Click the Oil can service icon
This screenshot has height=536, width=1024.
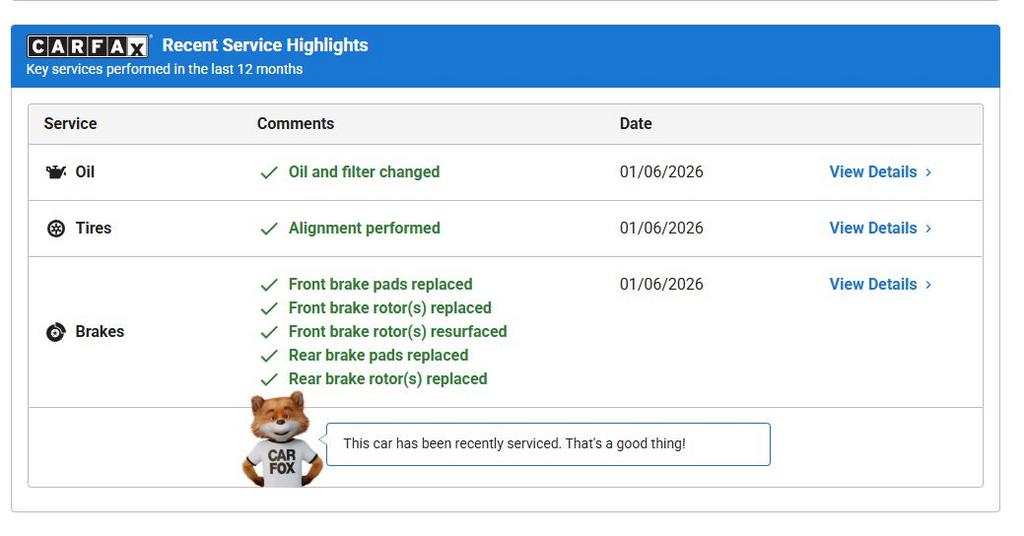[x=56, y=172]
